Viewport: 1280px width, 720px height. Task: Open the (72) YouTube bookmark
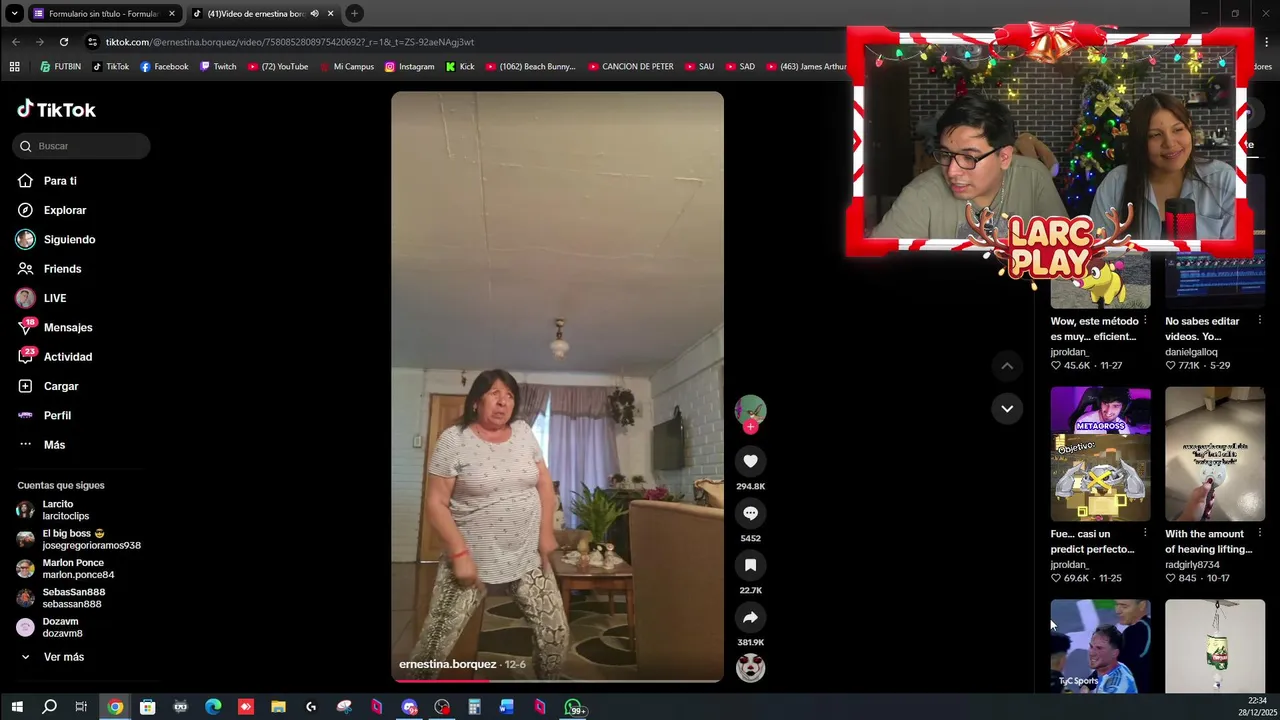coord(277,67)
